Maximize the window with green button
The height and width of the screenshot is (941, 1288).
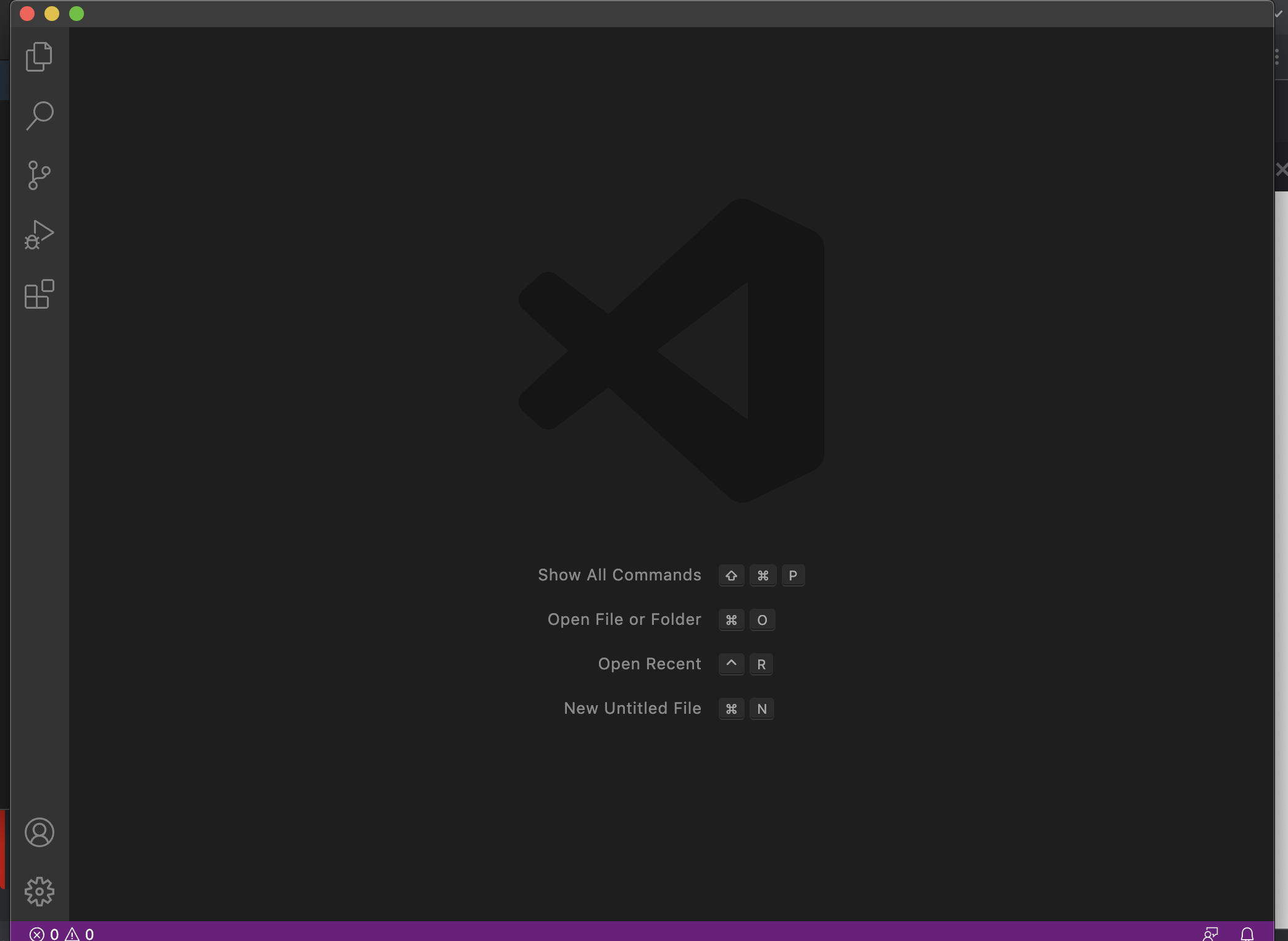[77, 14]
